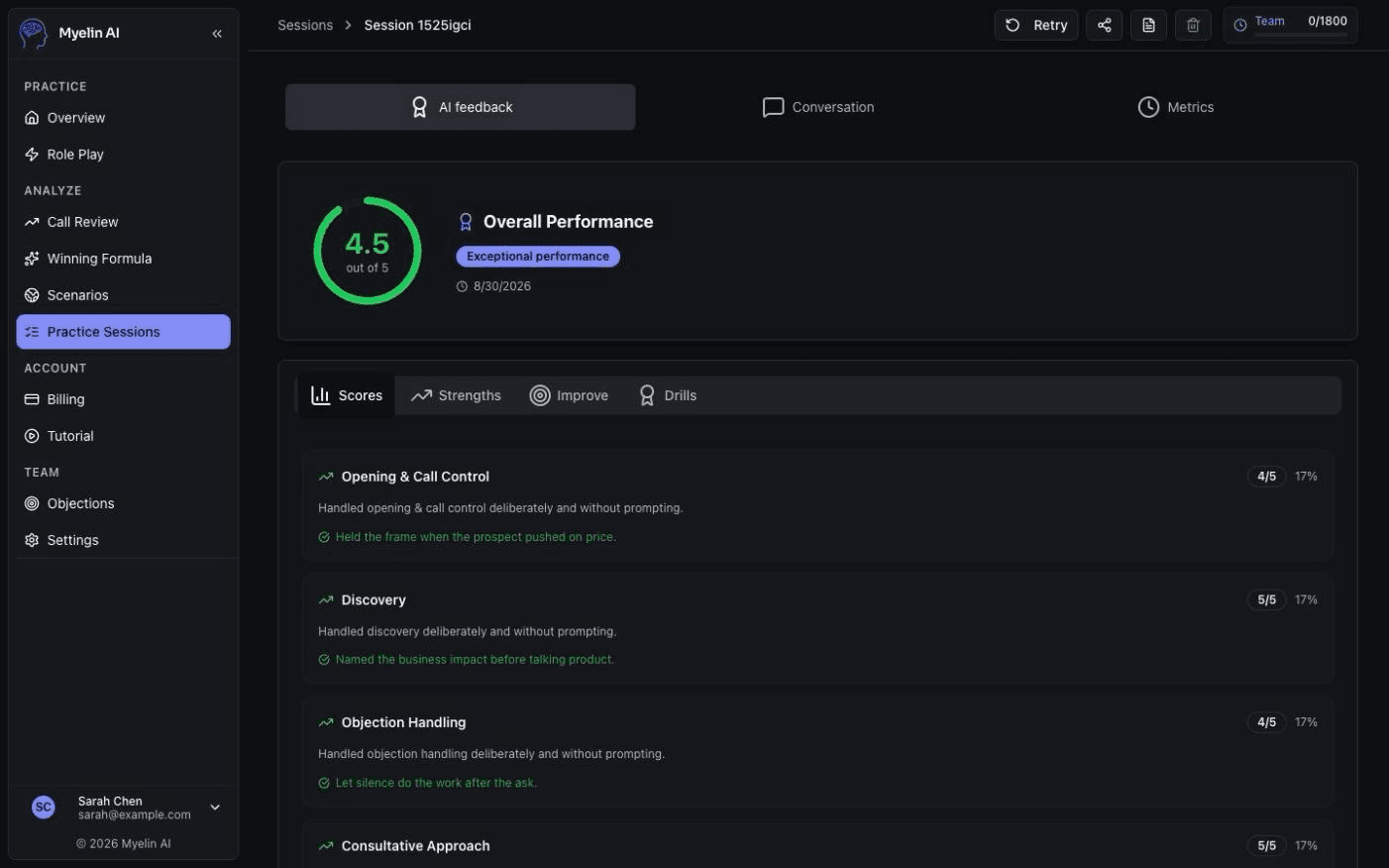Click the check icon beside 'Held the frame'
This screenshot has height=868, width=1389.
tap(324, 537)
